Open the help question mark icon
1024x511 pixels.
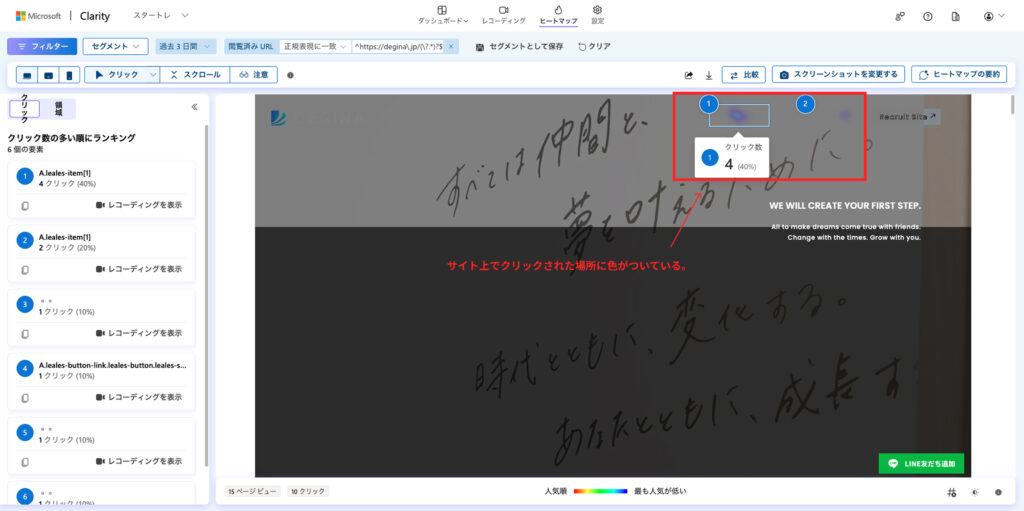click(928, 17)
